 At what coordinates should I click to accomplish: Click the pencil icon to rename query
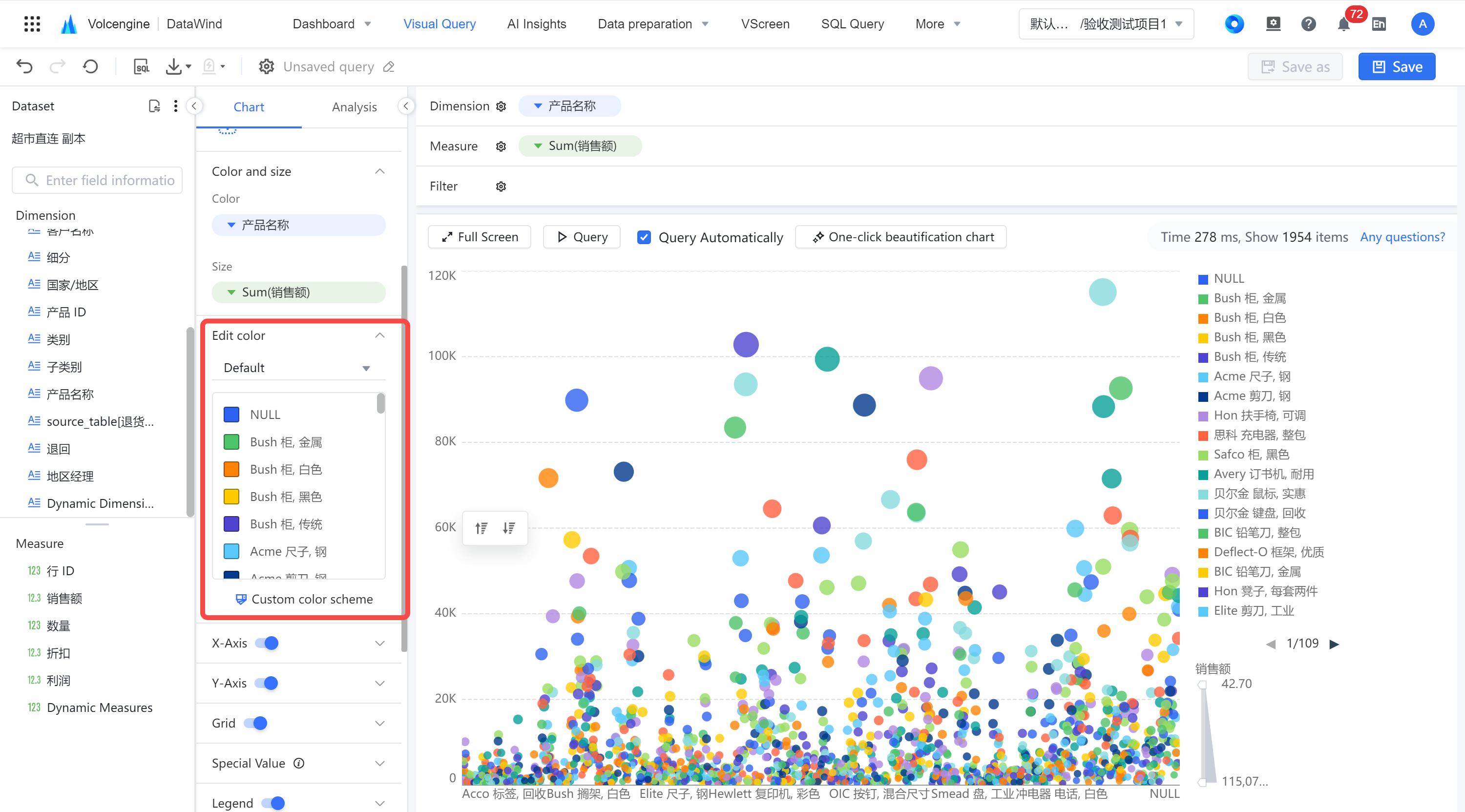[x=389, y=66]
